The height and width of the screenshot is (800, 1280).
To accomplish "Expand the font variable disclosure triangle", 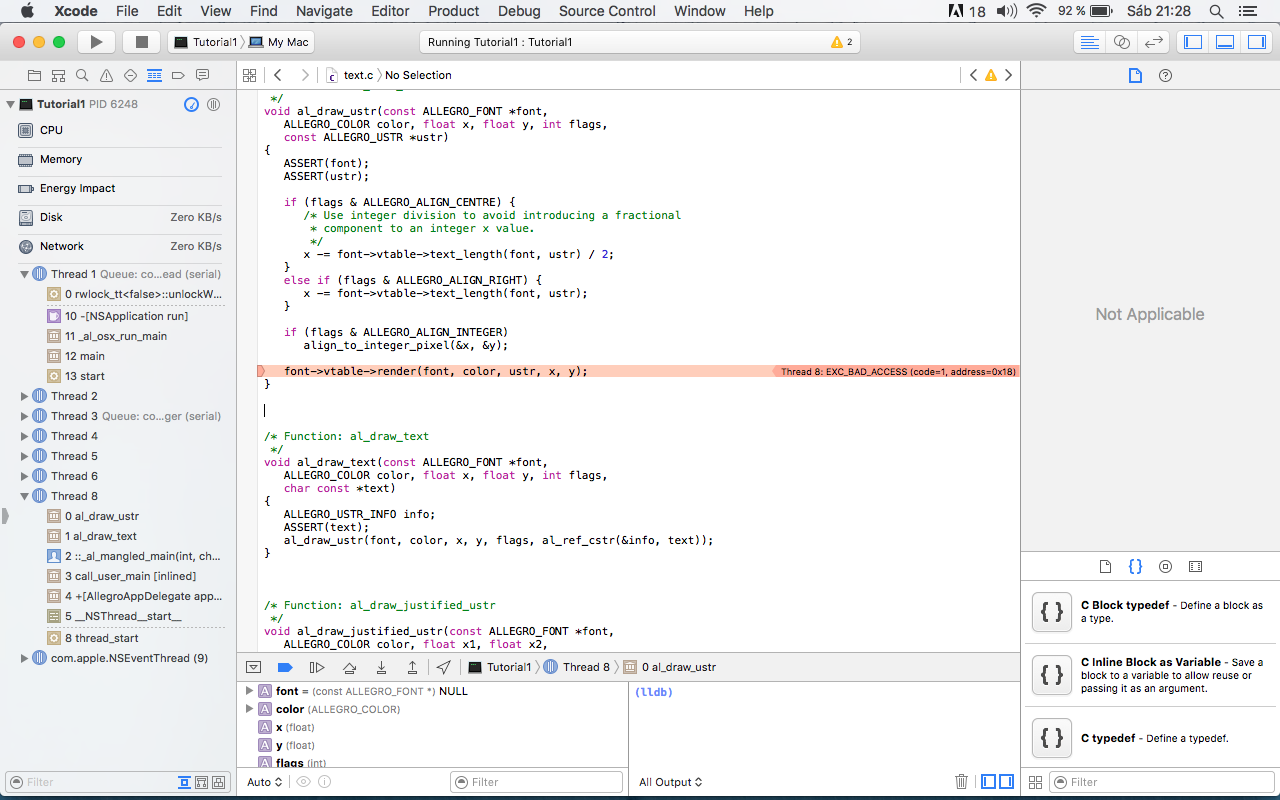I will click(250, 691).
